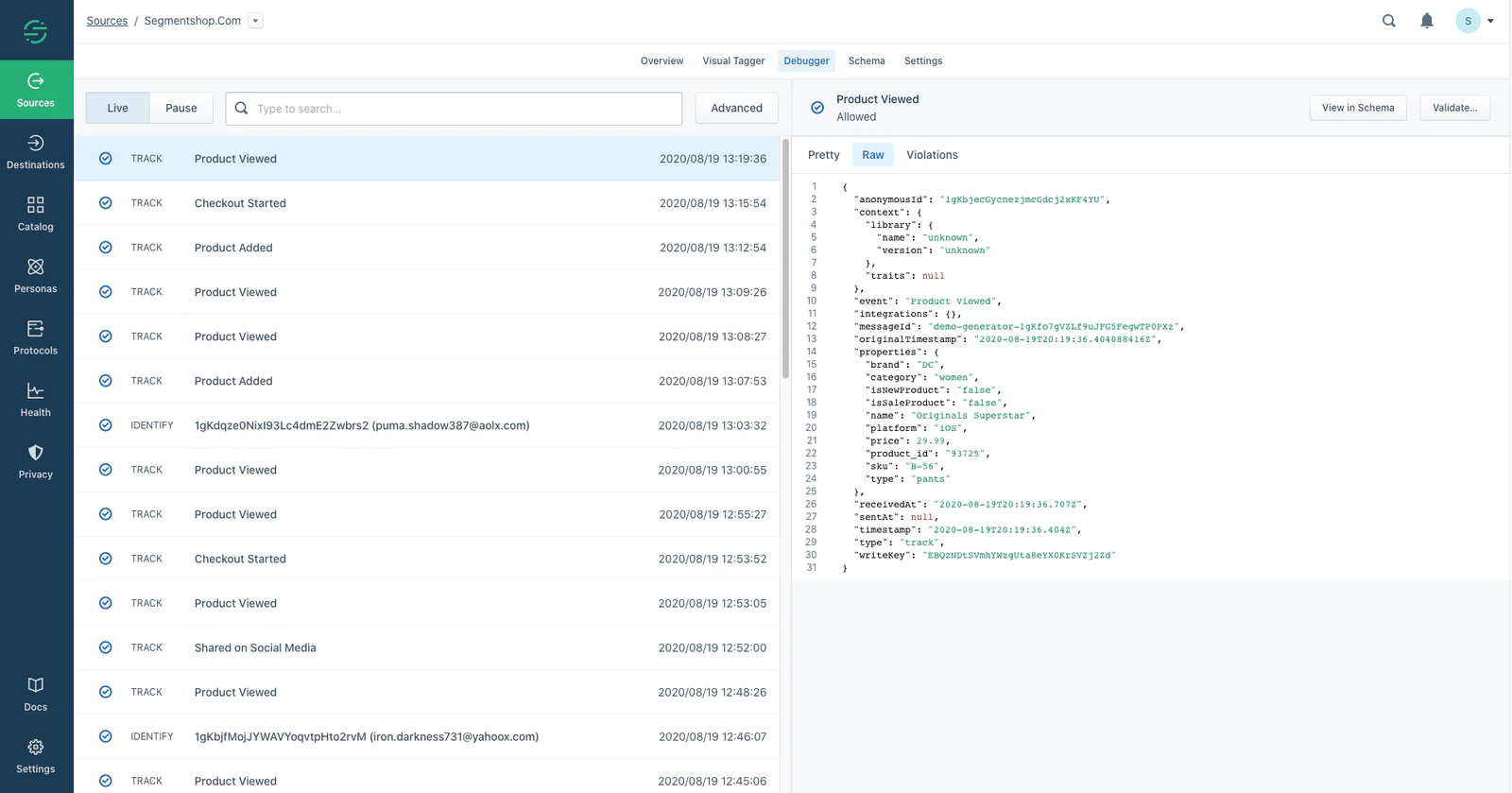1512x793 pixels.
Task: Click status check icon for iron.darkness731 identify event
Action: coord(106,736)
